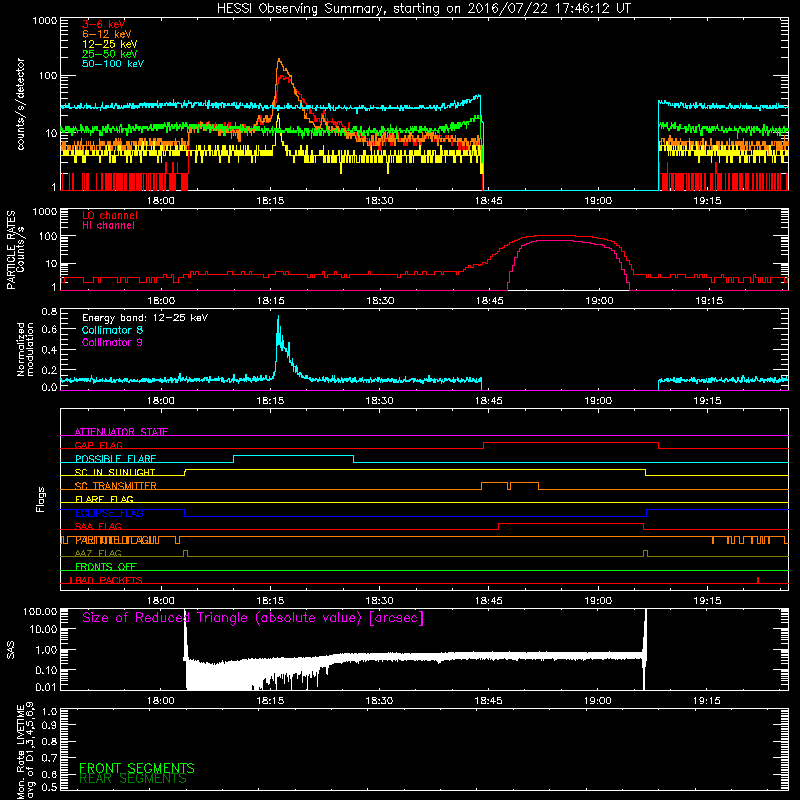
Task: Click the counts/s/detector axis label
Action: [x=20, y=104]
